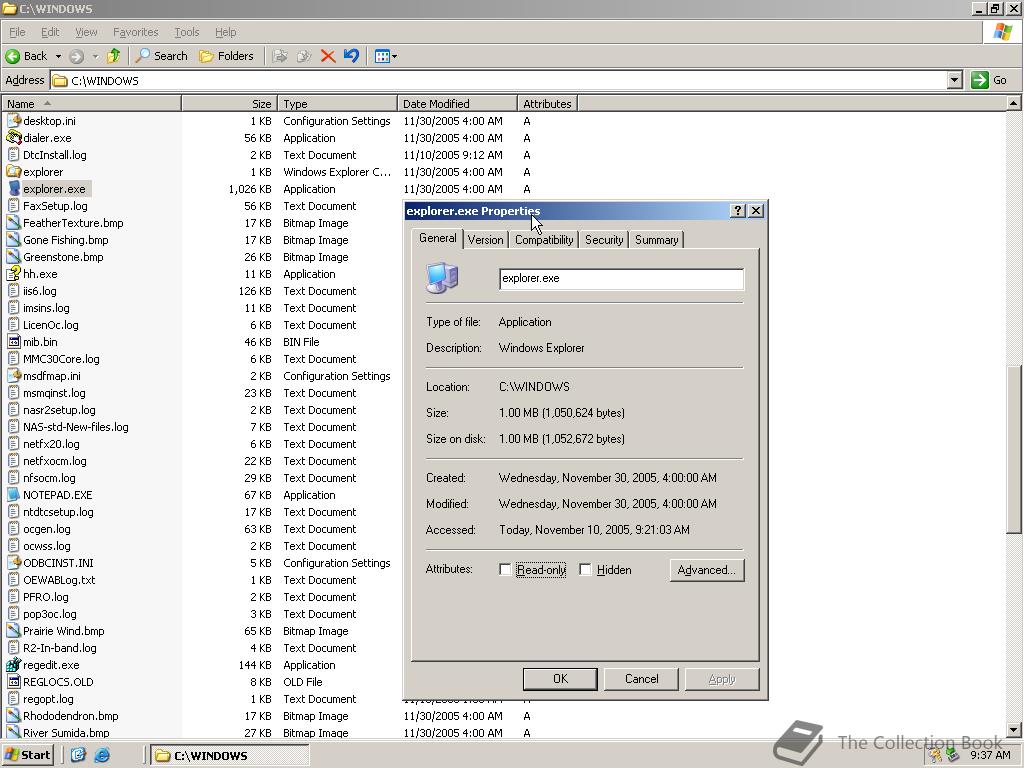Click the green Go button
Image resolution: width=1024 pixels, height=768 pixels.
pos(989,80)
